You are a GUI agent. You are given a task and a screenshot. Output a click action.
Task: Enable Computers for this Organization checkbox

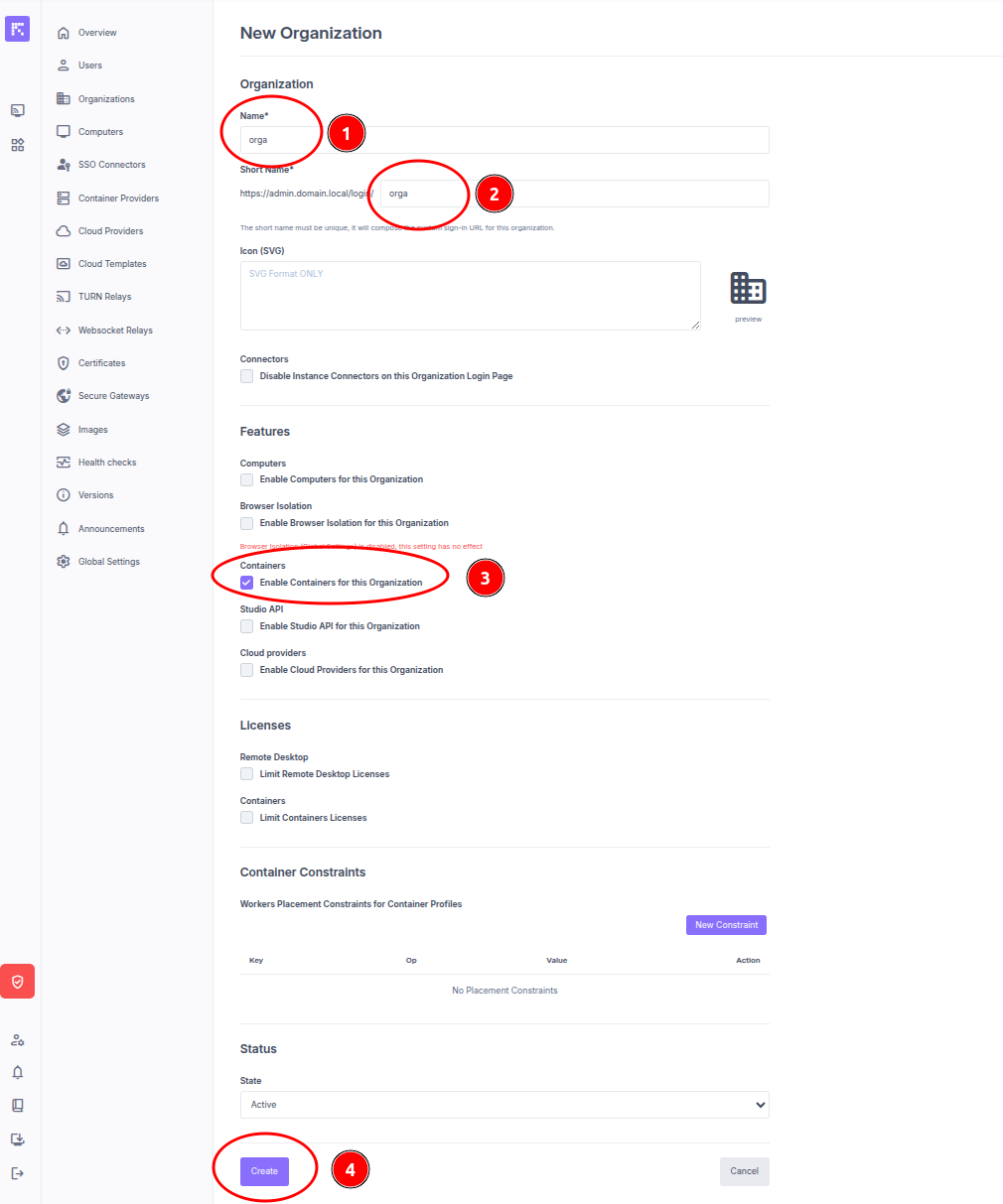pyautogui.click(x=246, y=479)
